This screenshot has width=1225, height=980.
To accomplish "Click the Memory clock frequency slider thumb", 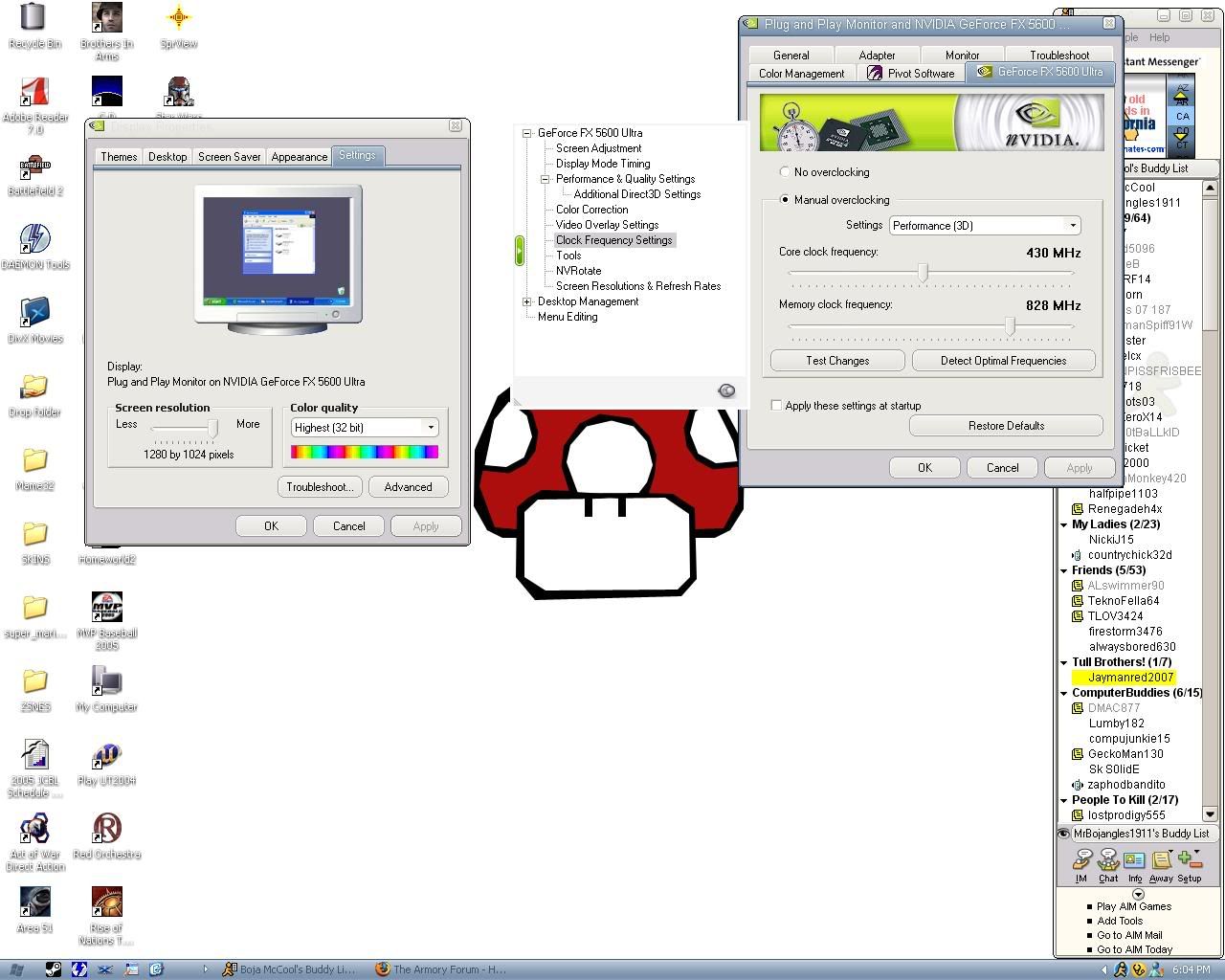I will coord(1010,326).
